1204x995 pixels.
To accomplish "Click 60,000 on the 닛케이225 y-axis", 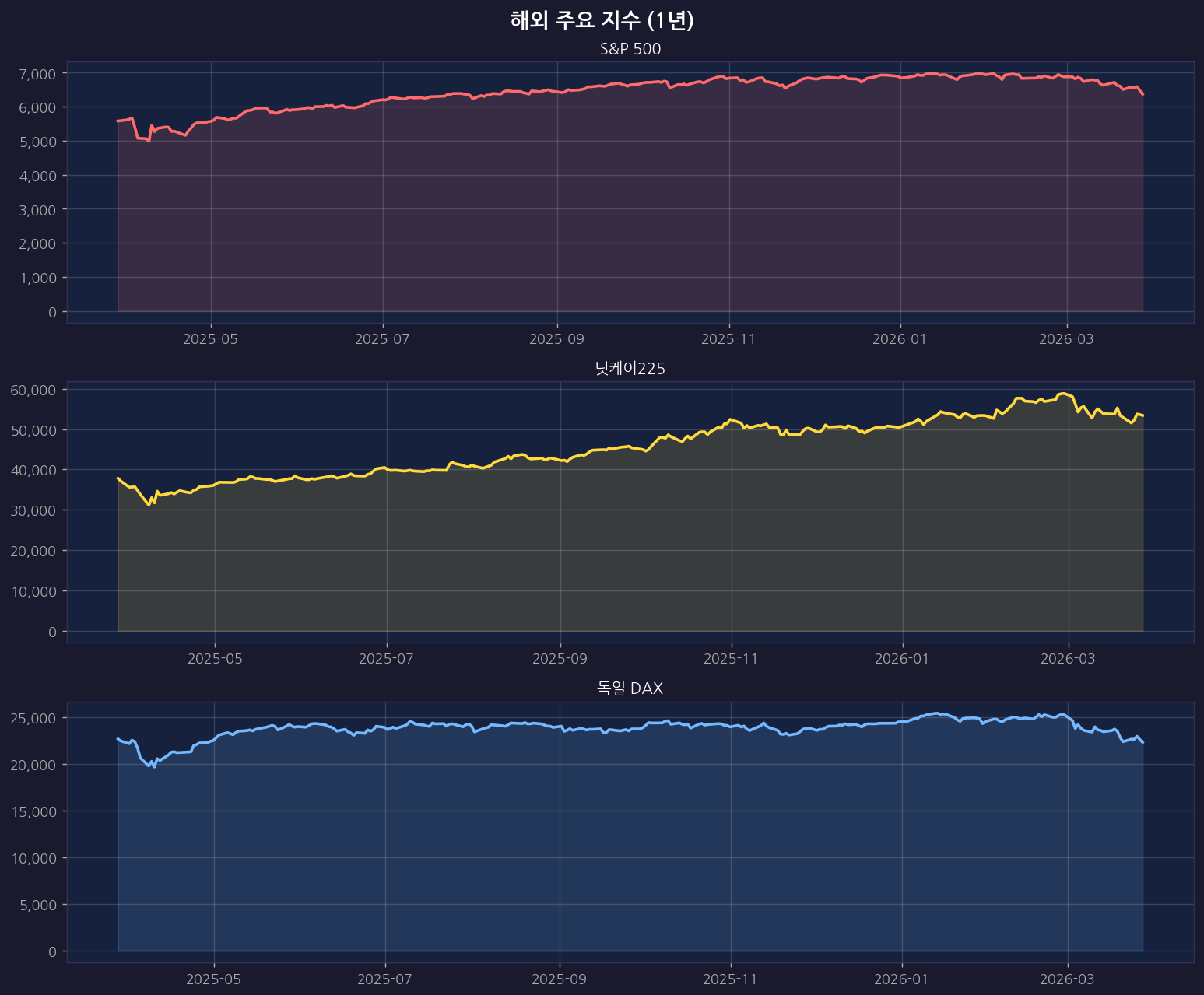I will click(33, 390).
